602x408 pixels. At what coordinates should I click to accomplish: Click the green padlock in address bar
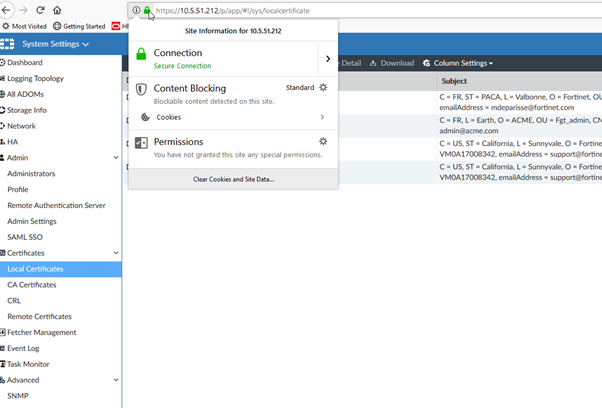[147, 10]
